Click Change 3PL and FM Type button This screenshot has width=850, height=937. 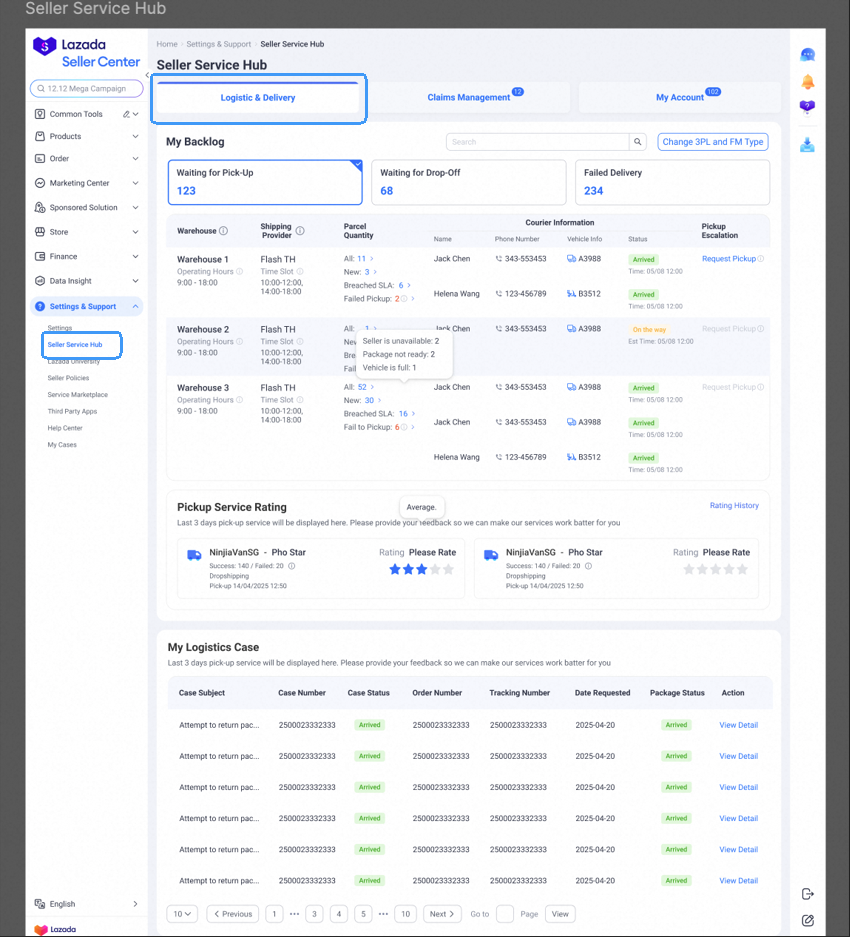712,142
